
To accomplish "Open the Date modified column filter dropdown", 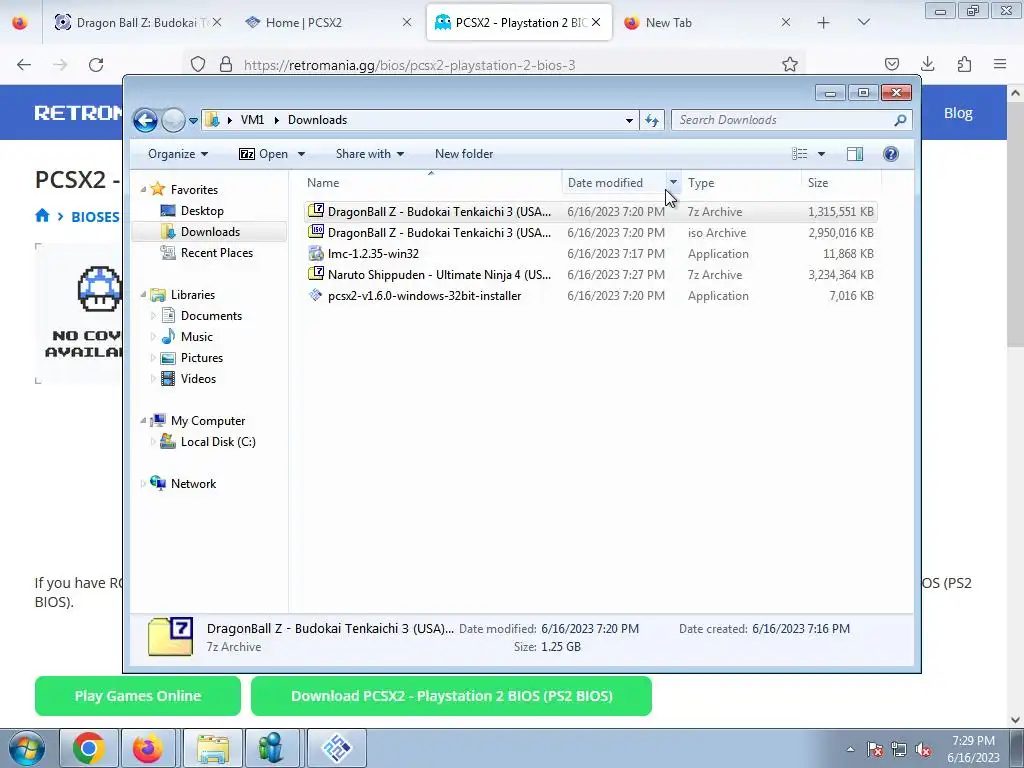I will click(673, 183).
